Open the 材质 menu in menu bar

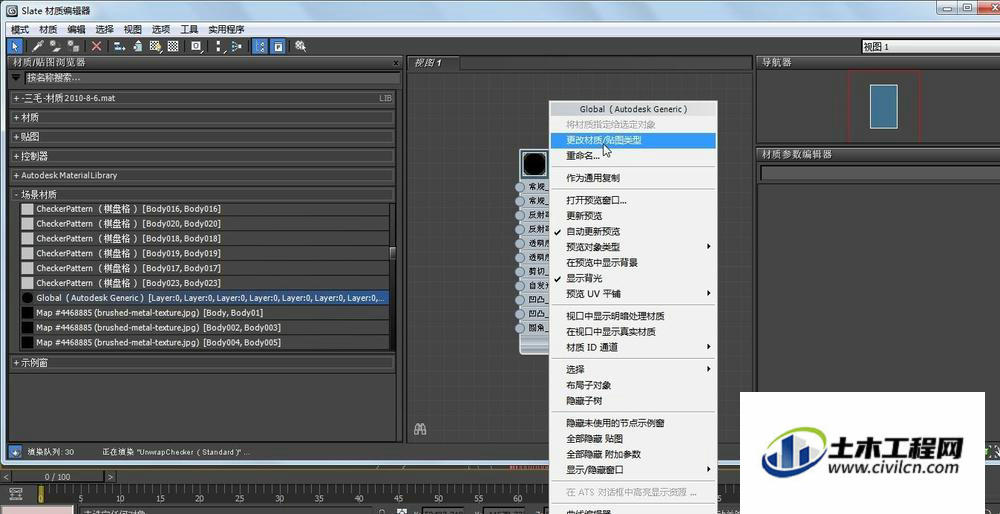48,29
